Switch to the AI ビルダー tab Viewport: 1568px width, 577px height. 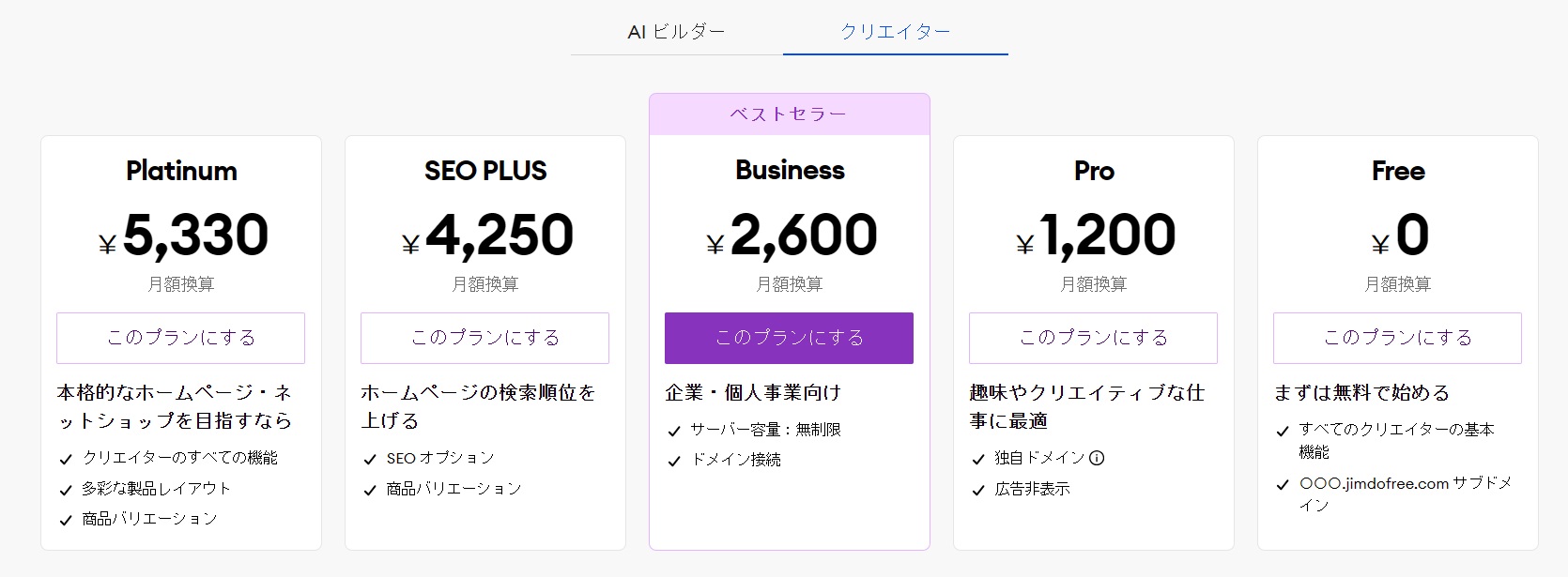pyautogui.click(x=676, y=32)
